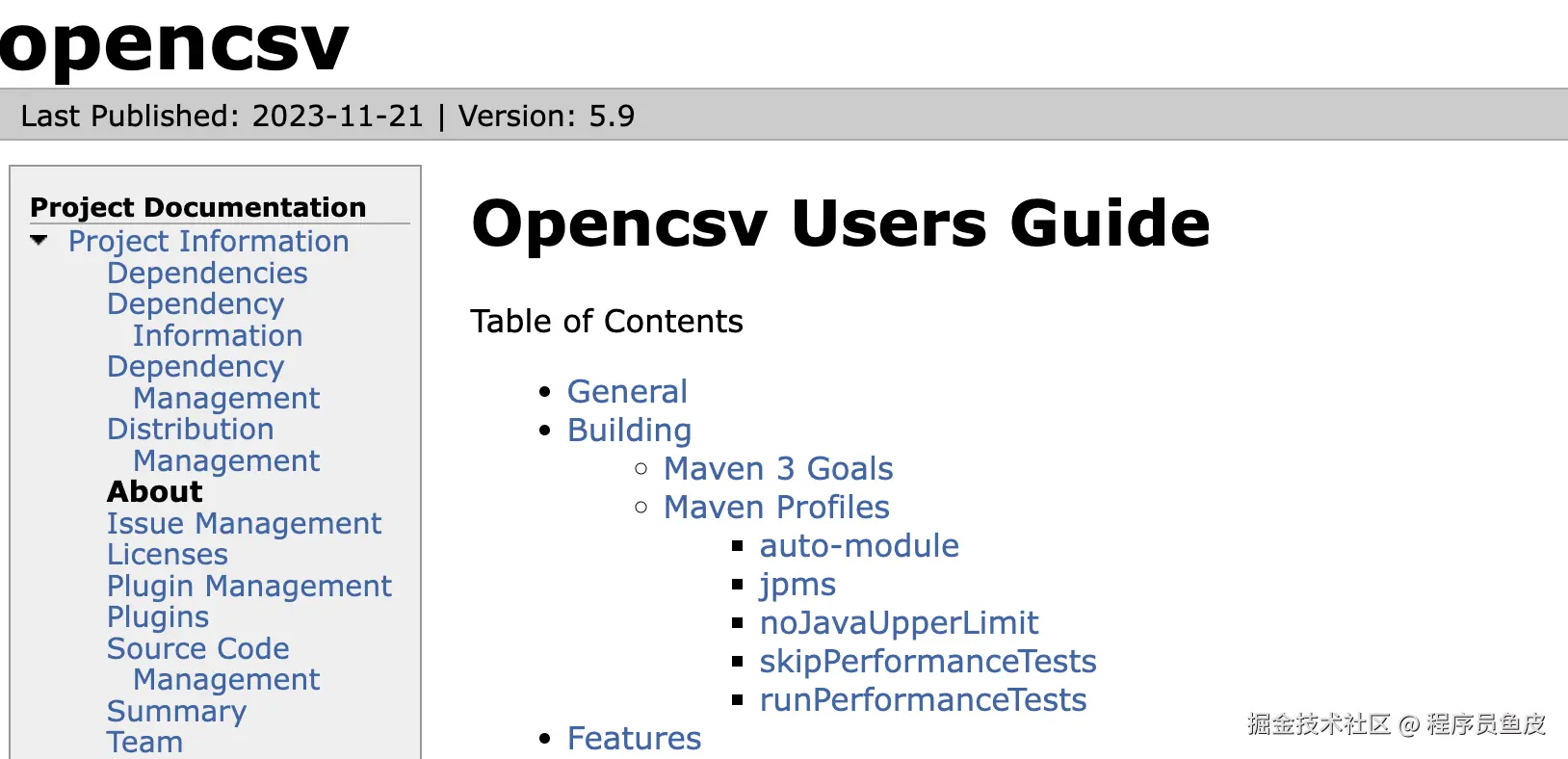Click the Table of Contents label

[x=607, y=322]
